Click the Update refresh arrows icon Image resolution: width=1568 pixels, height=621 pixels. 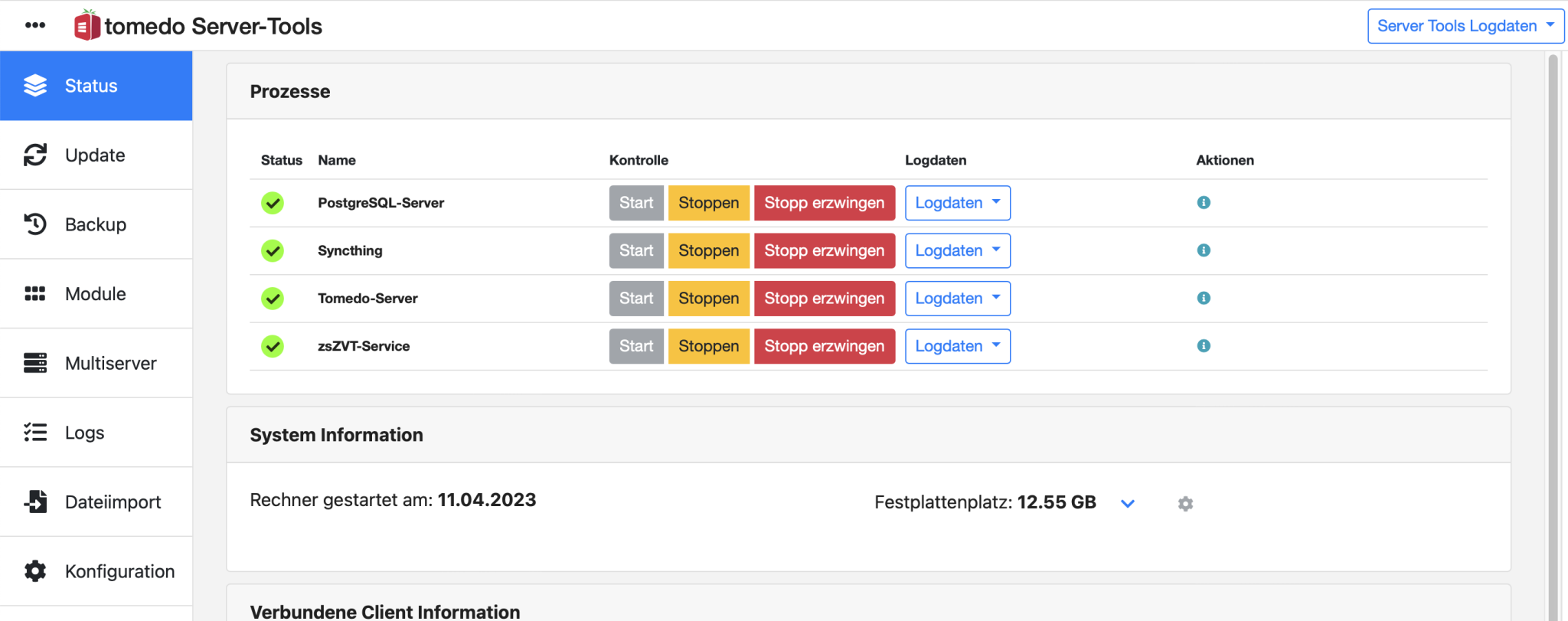35,155
